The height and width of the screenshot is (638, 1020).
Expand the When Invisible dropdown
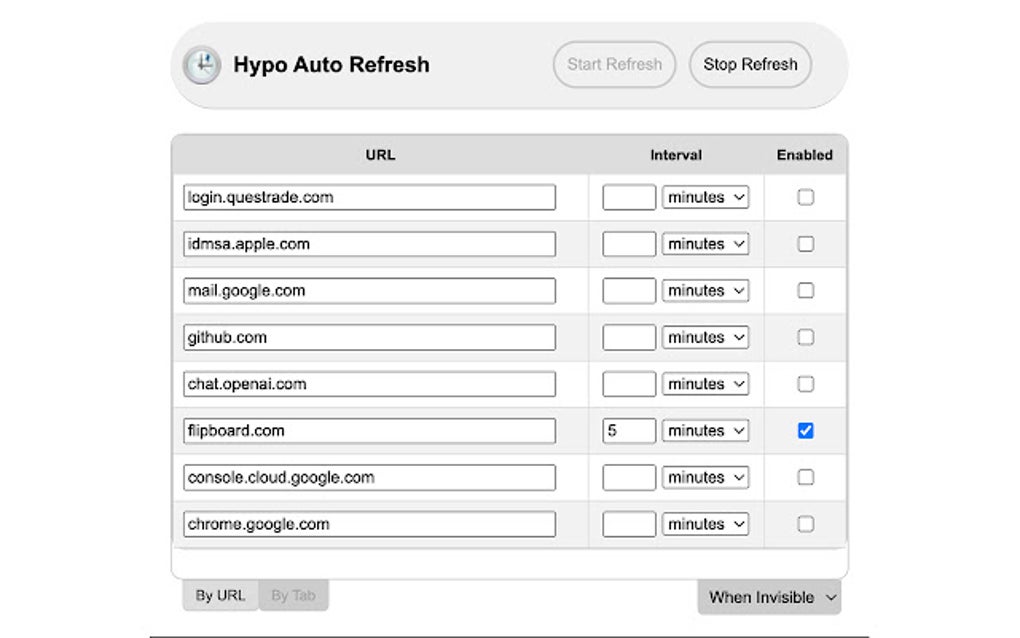pyautogui.click(x=769, y=595)
